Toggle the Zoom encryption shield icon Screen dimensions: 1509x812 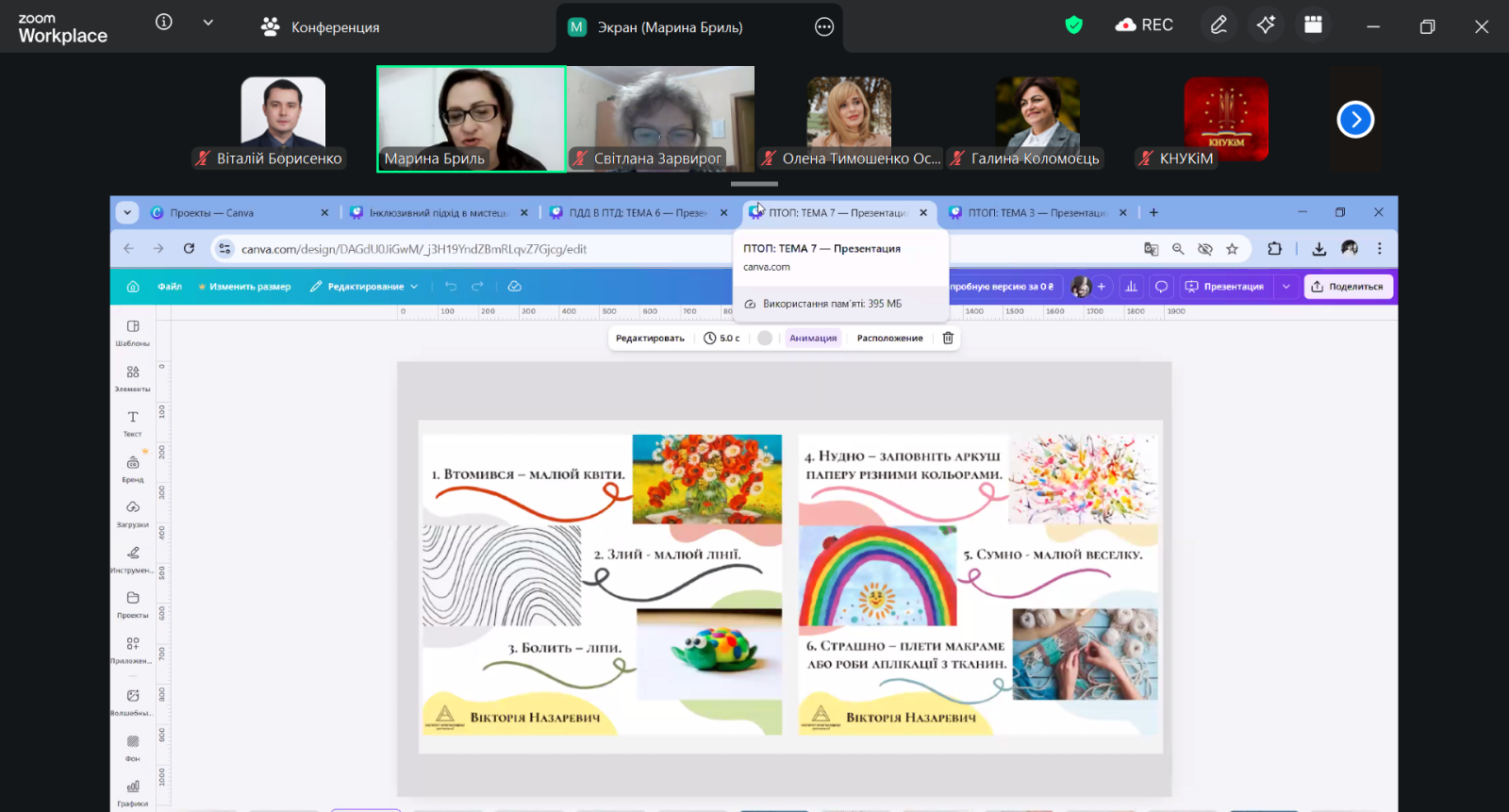pyautogui.click(x=1073, y=25)
